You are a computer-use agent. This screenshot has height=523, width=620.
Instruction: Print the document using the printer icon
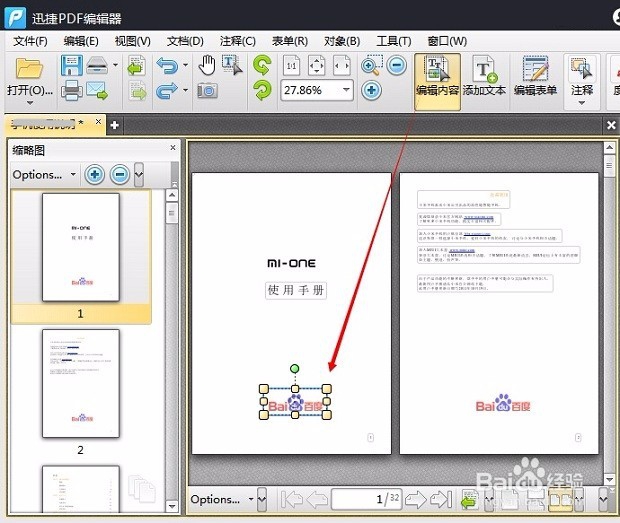coord(72,91)
